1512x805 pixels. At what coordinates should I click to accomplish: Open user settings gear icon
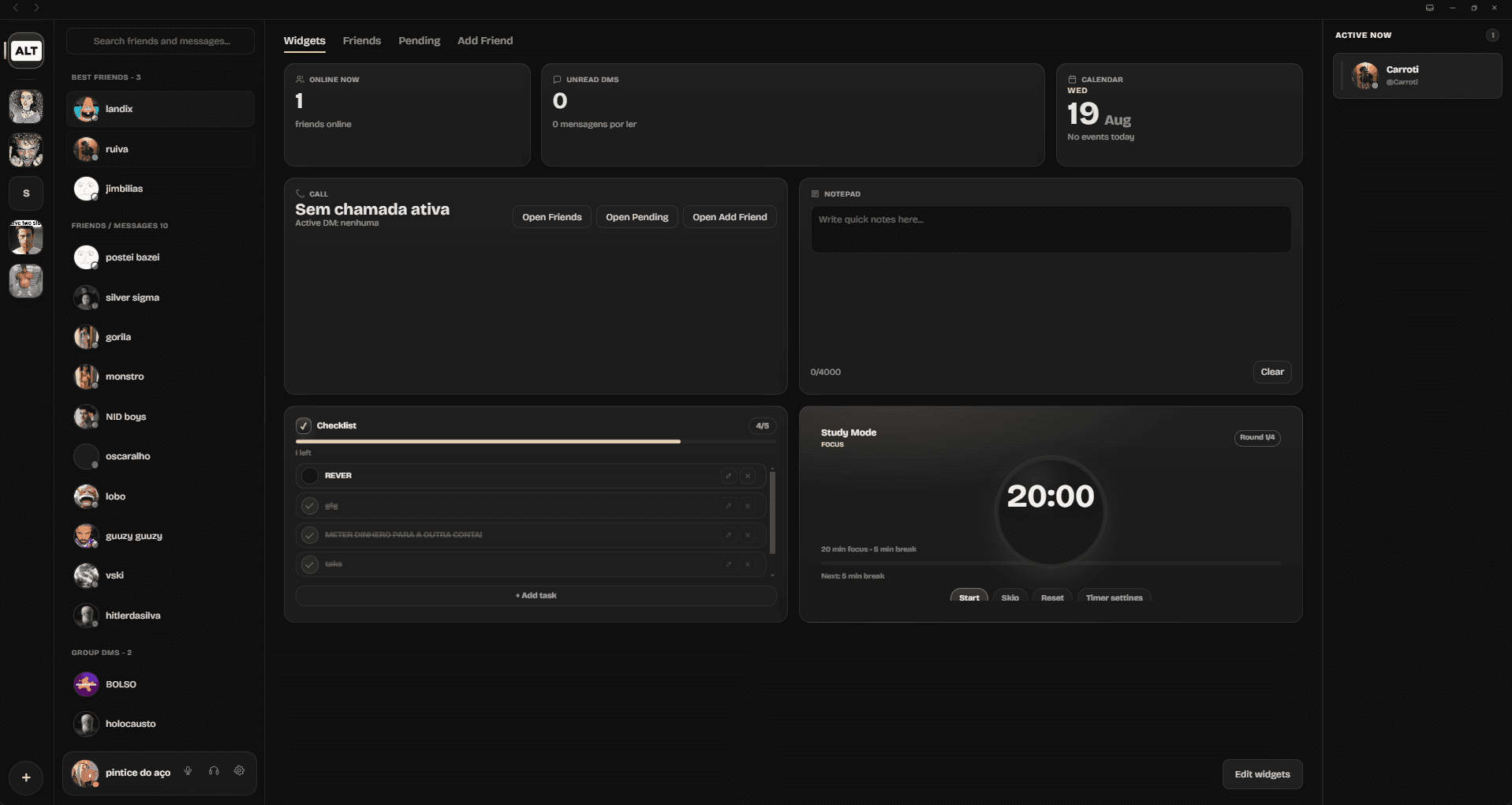[x=239, y=771]
